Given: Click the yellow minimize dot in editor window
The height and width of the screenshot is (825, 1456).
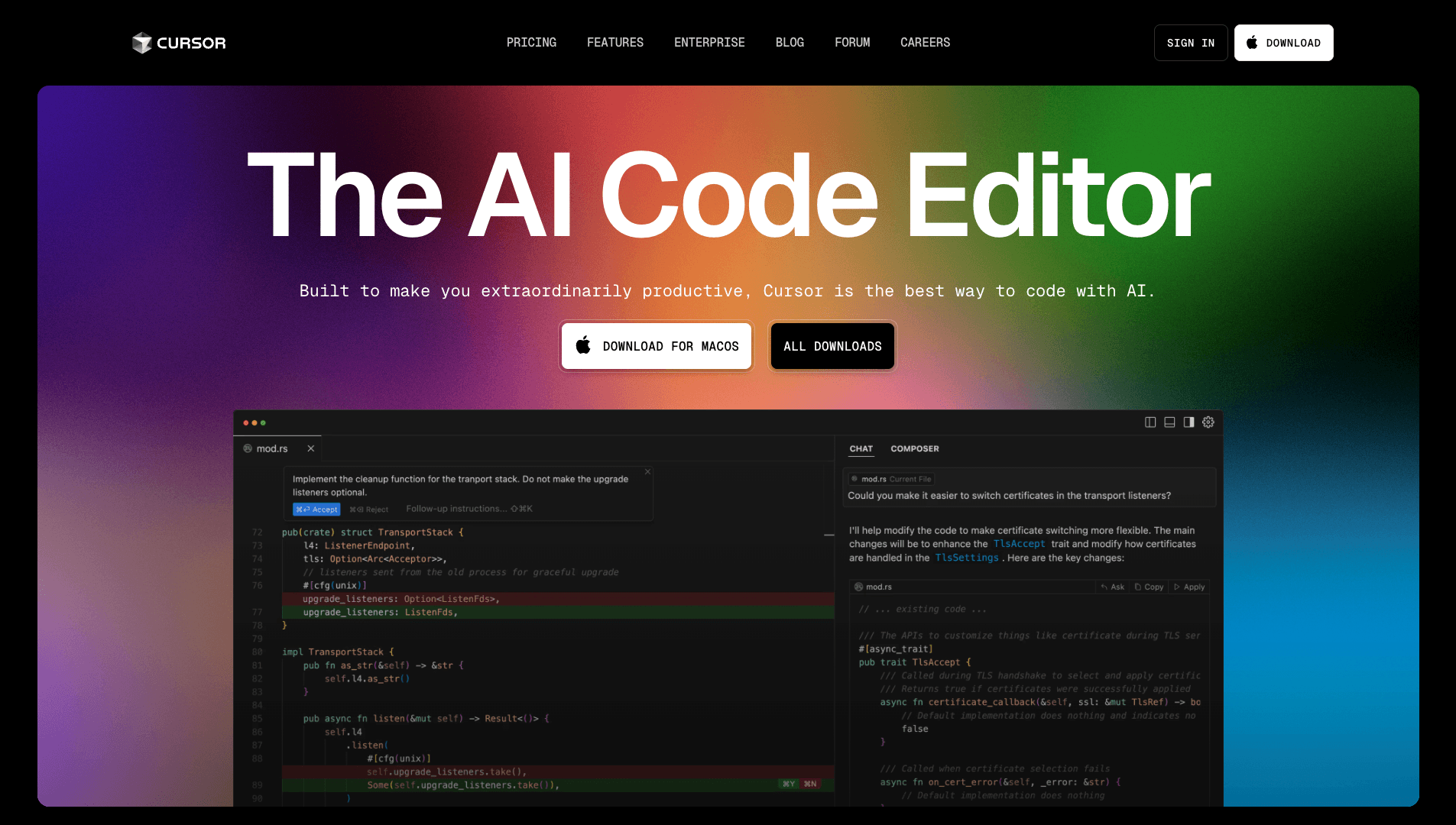Looking at the screenshot, I should click(255, 422).
